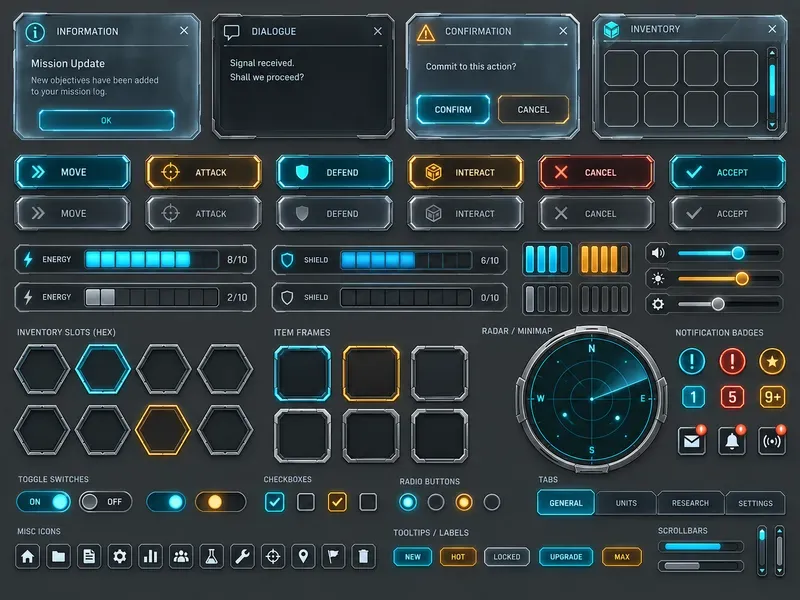Click the gray settings slider handle
This screenshot has height=600, width=800.
(718, 304)
